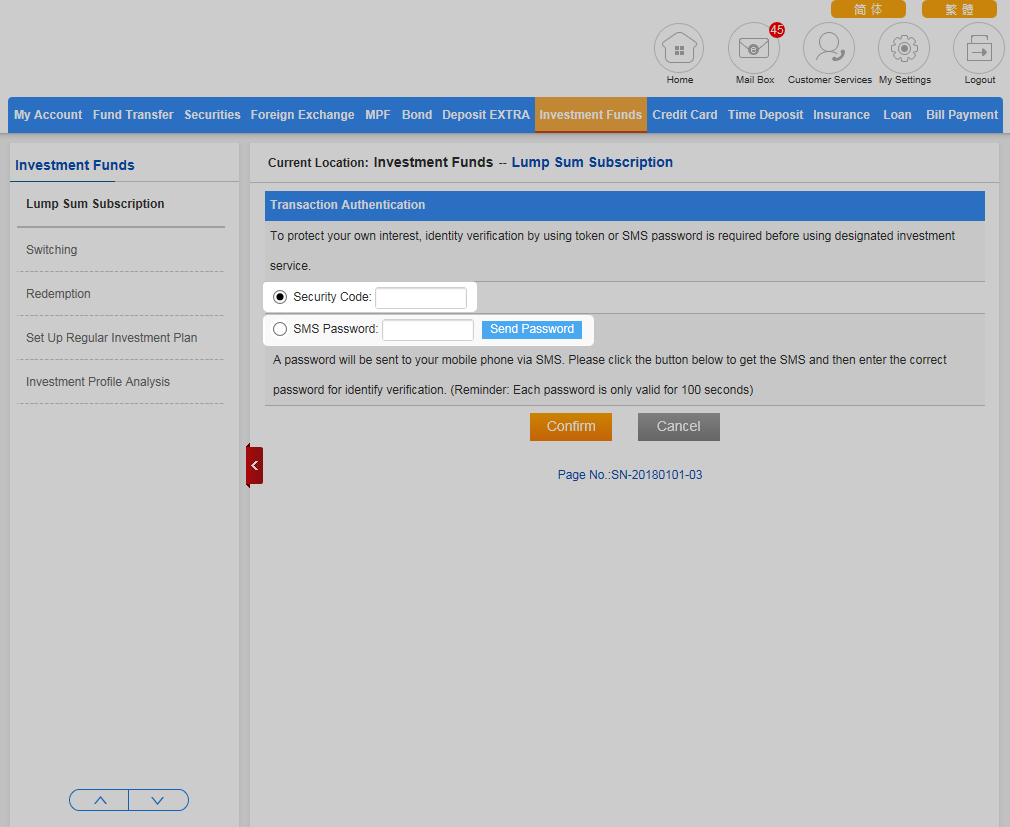The height and width of the screenshot is (827, 1010).
Task: Click the orange Confirm button
Action: (x=570, y=427)
